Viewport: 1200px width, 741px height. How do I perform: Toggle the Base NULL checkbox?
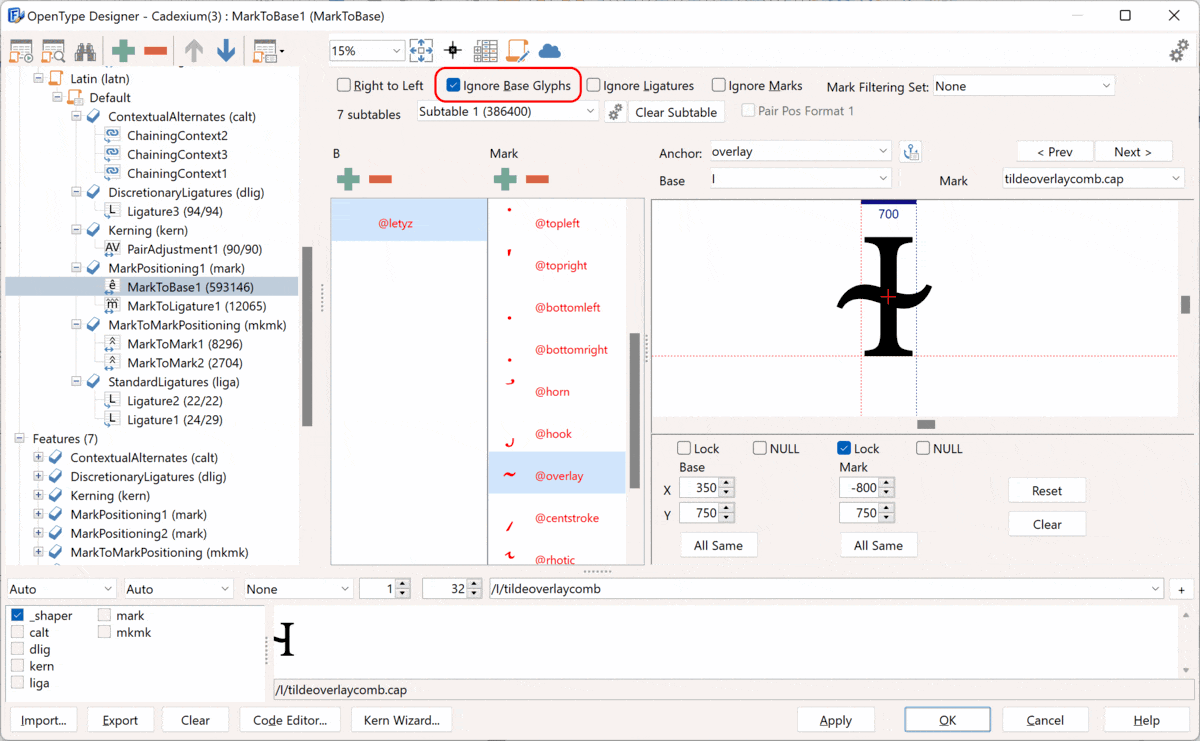coord(760,448)
